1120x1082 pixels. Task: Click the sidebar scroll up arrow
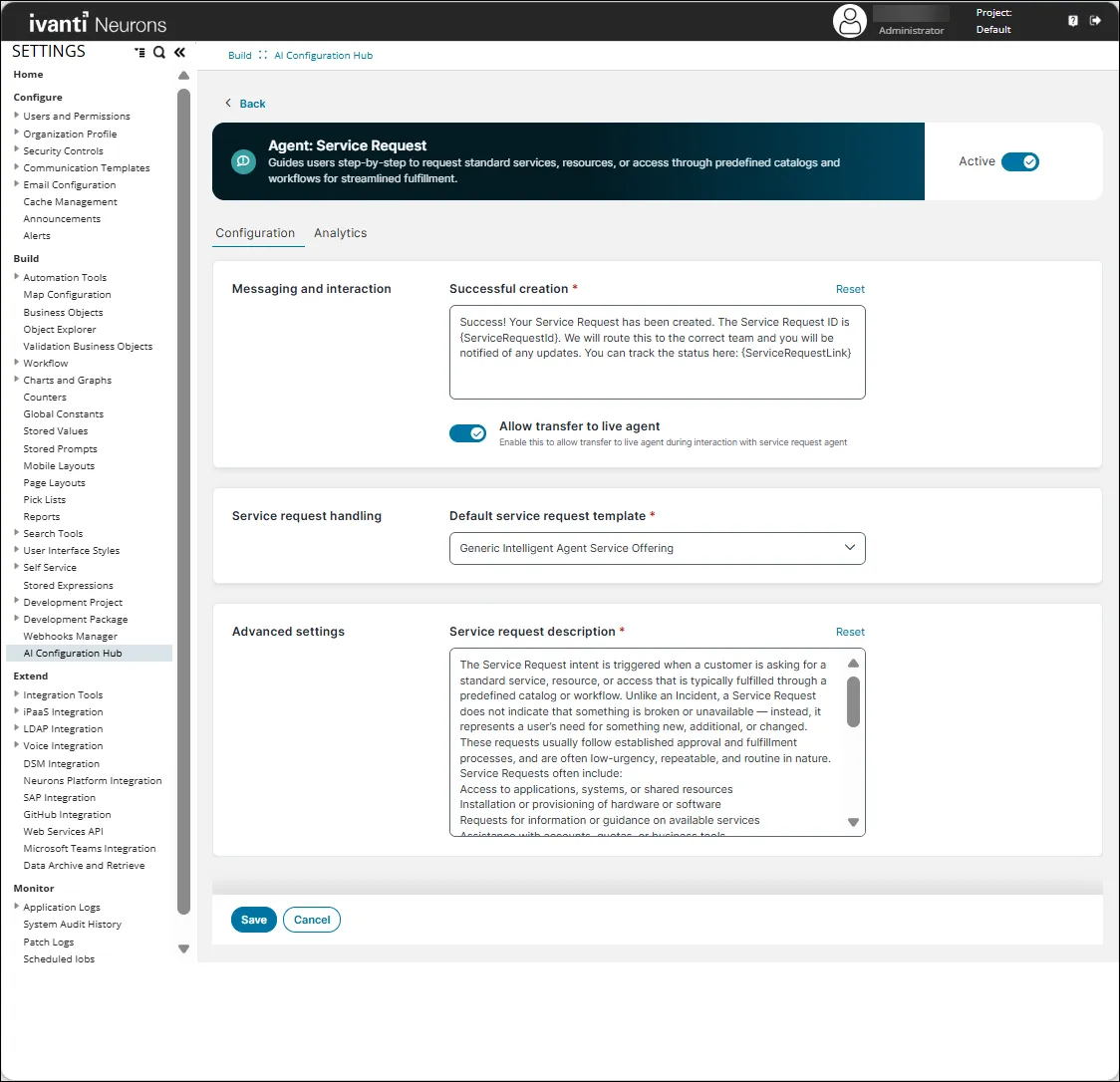tap(183, 76)
